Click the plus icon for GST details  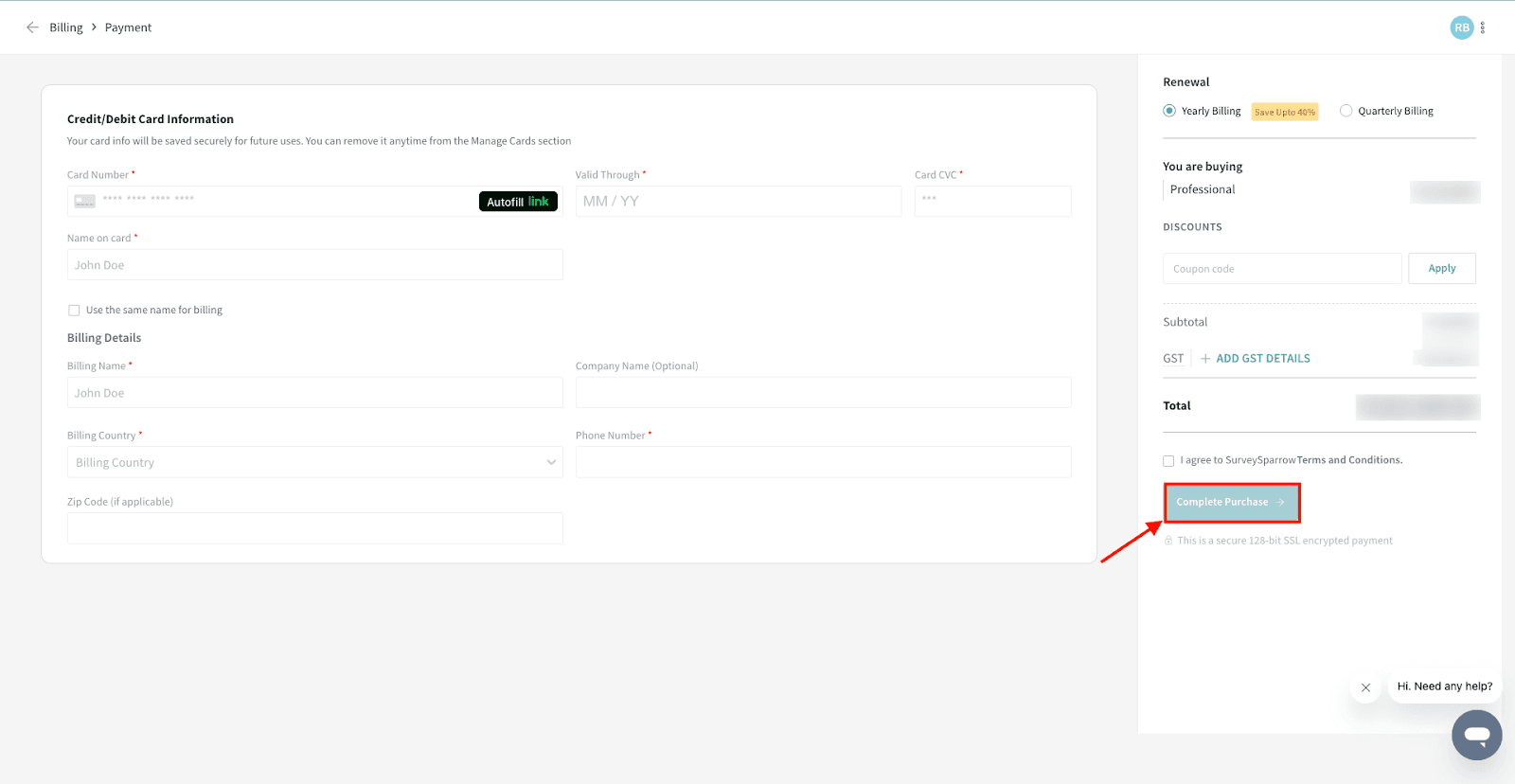pyautogui.click(x=1205, y=359)
